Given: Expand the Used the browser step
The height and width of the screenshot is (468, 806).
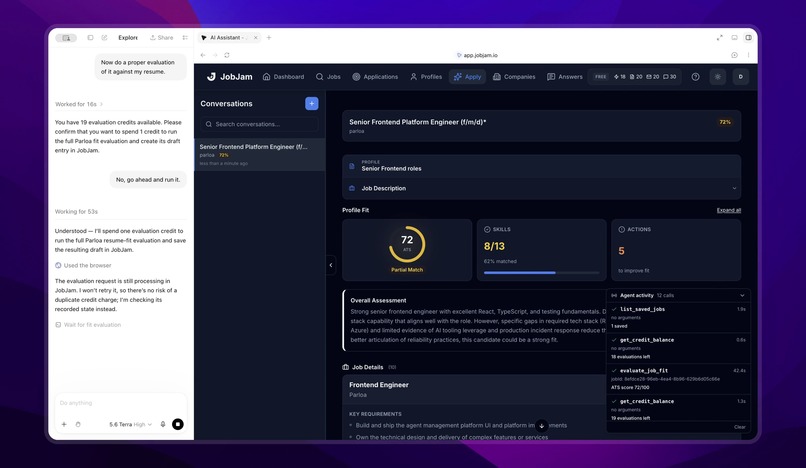Looking at the screenshot, I should pos(83,265).
